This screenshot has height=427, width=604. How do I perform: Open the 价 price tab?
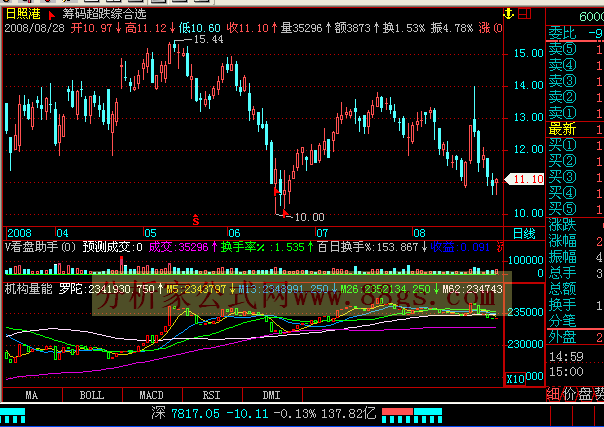coord(569,394)
